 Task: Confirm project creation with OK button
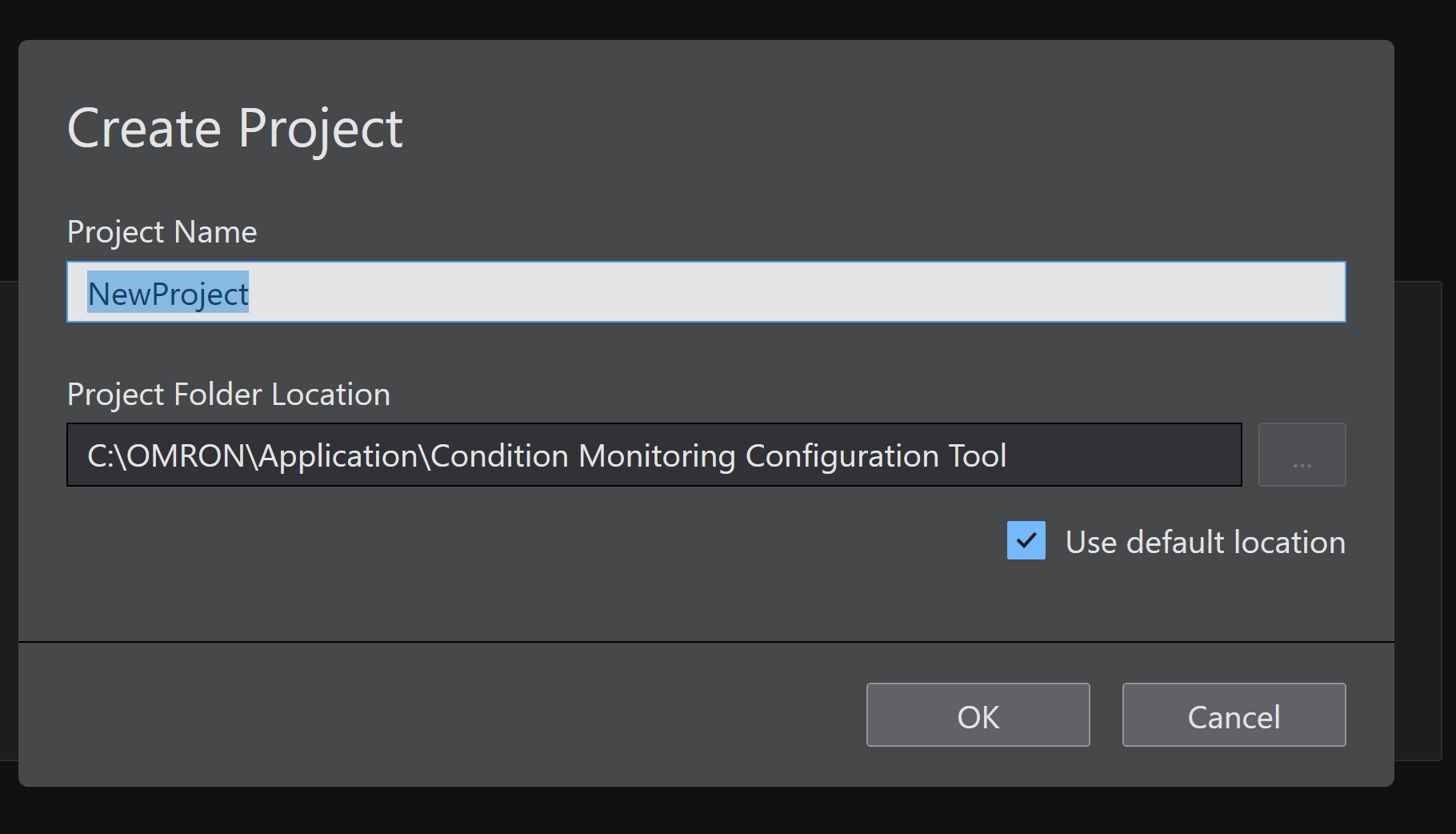click(x=978, y=715)
